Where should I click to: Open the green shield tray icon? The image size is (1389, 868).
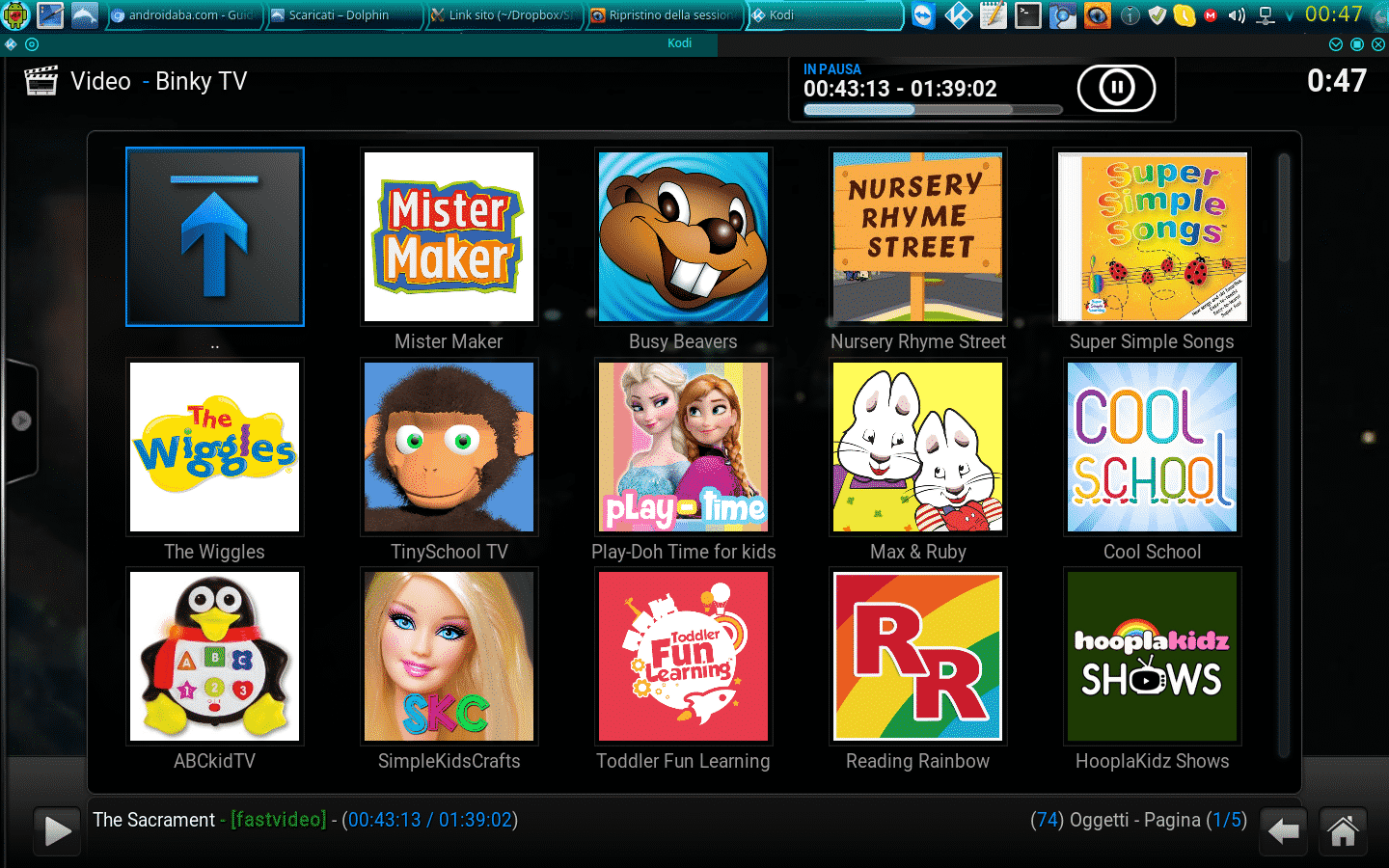(1157, 15)
